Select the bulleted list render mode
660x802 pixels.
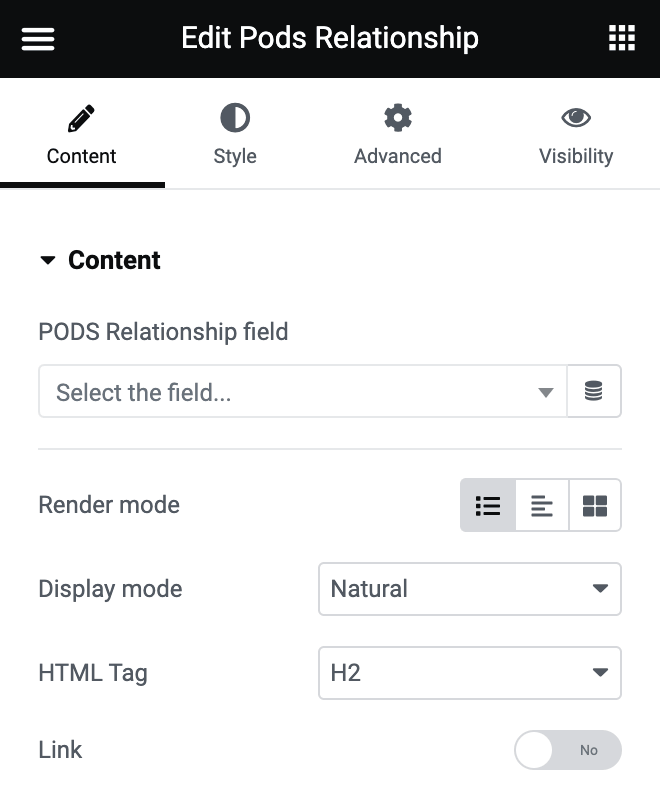[x=488, y=505]
